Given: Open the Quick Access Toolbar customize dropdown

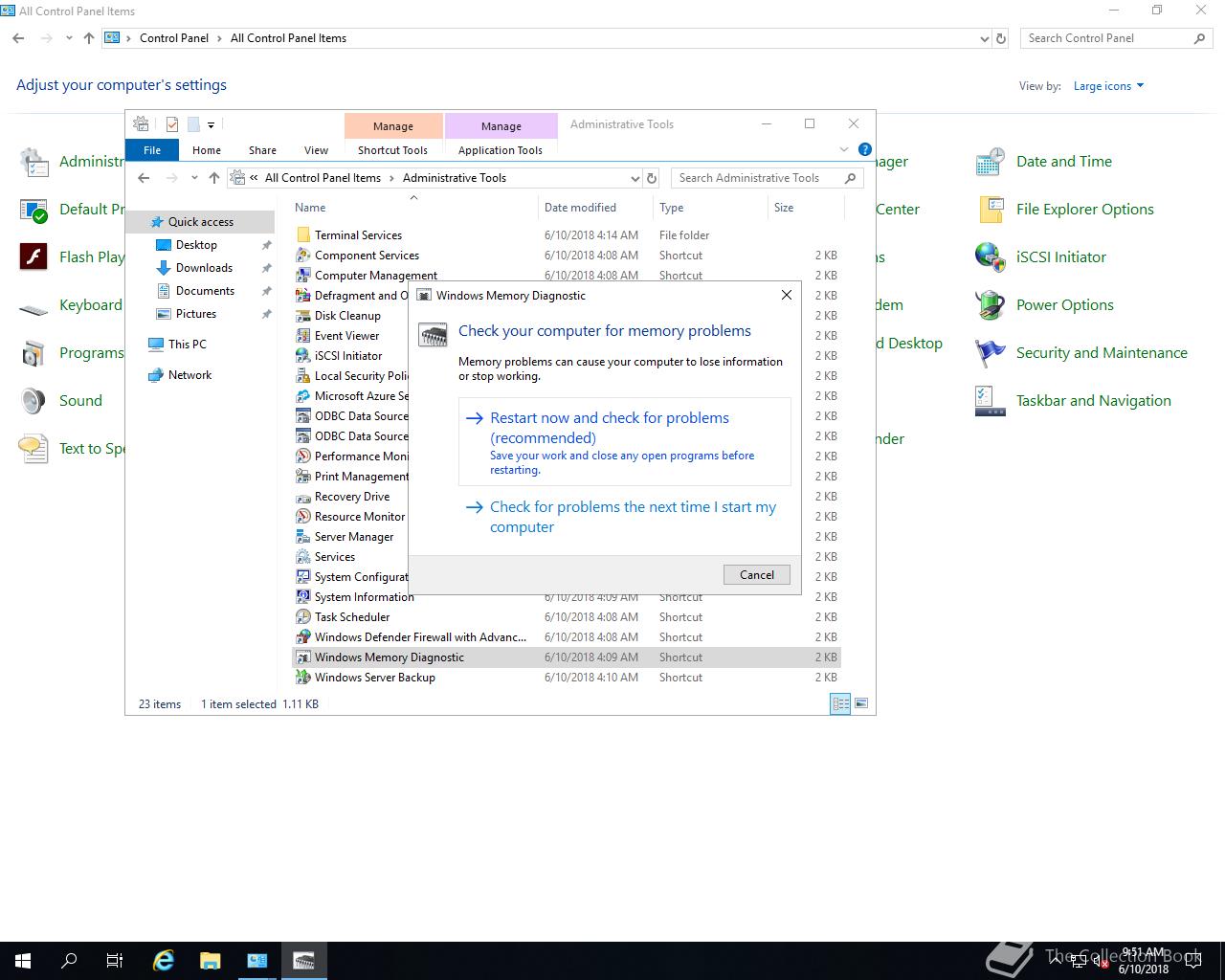Looking at the screenshot, I should click(x=211, y=124).
